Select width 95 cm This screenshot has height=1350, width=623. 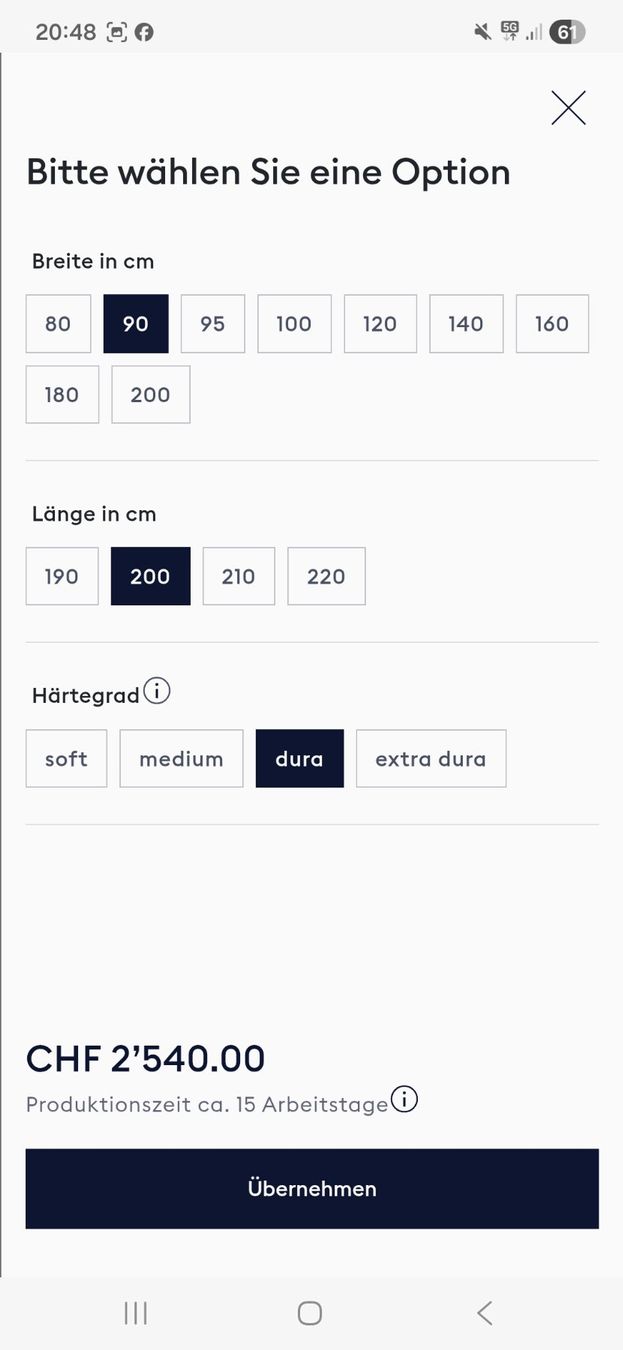pos(213,324)
